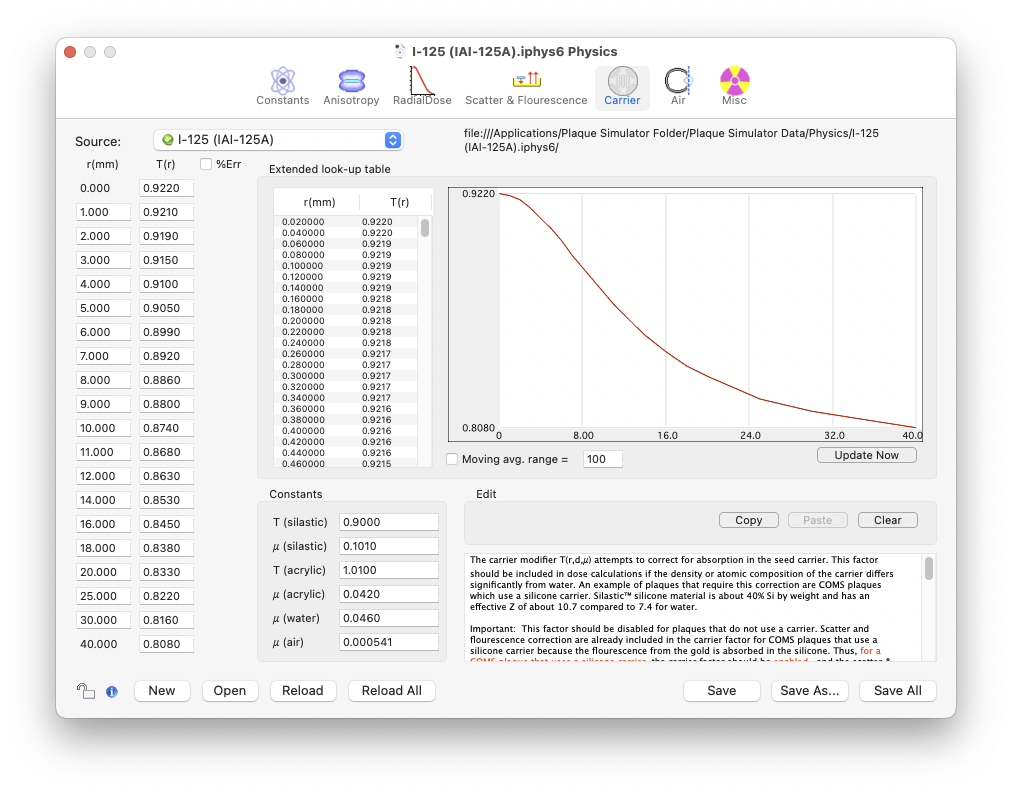Click the T(r) field showing 0.8080
1012x792 pixels.
point(167,644)
